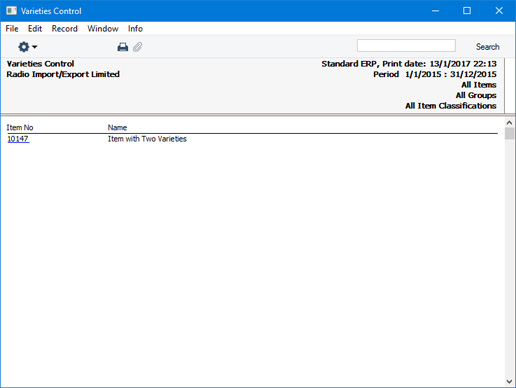The image size is (516, 388).
Task: Open the Info menu
Action: coord(135,29)
